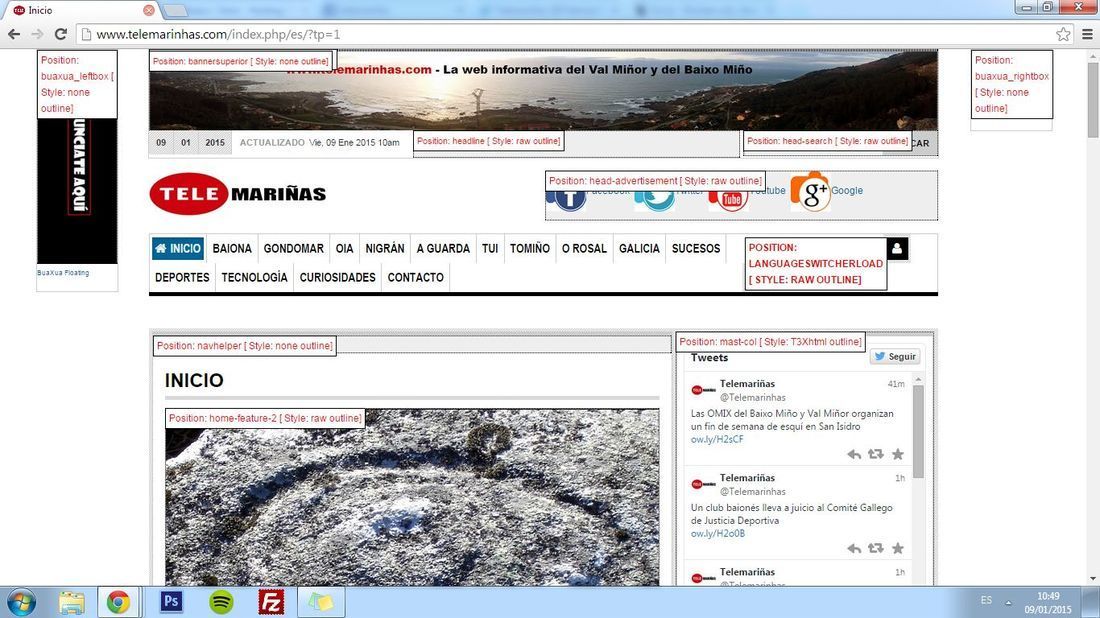Click the ES language indicator in tray
The height and width of the screenshot is (618, 1100).
986,600
